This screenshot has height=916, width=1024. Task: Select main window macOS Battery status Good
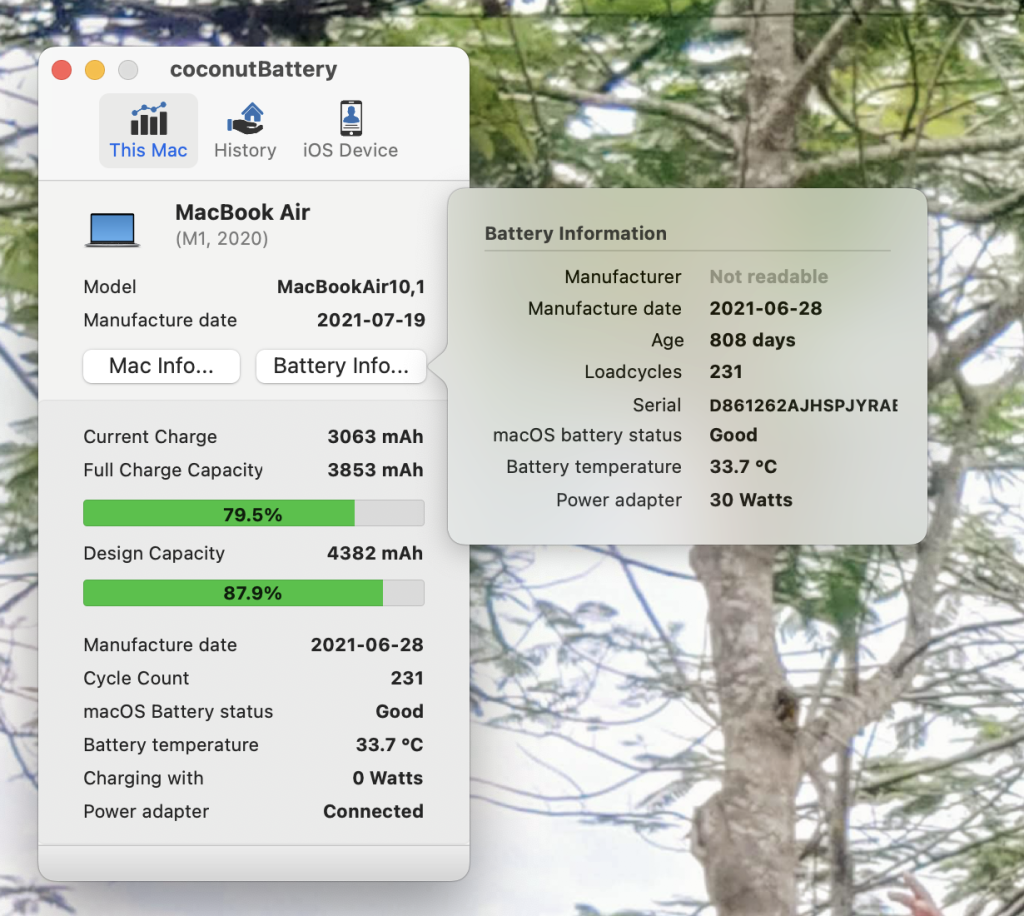coord(399,712)
